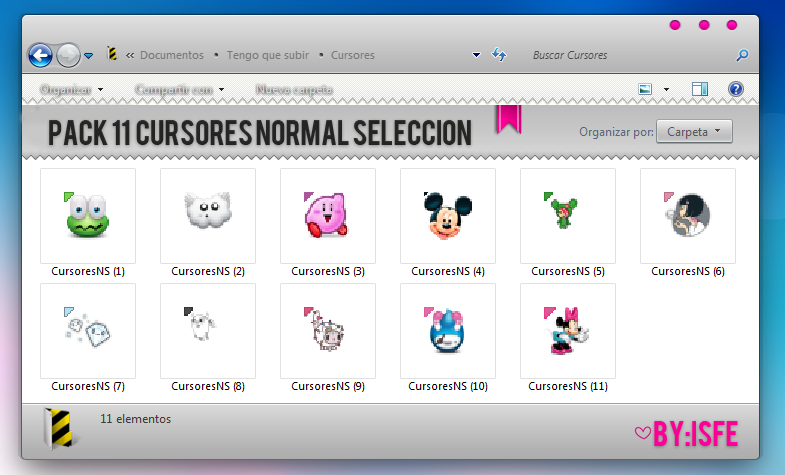Open the Organizar menu
This screenshot has height=475, width=785.
point(71,90)
